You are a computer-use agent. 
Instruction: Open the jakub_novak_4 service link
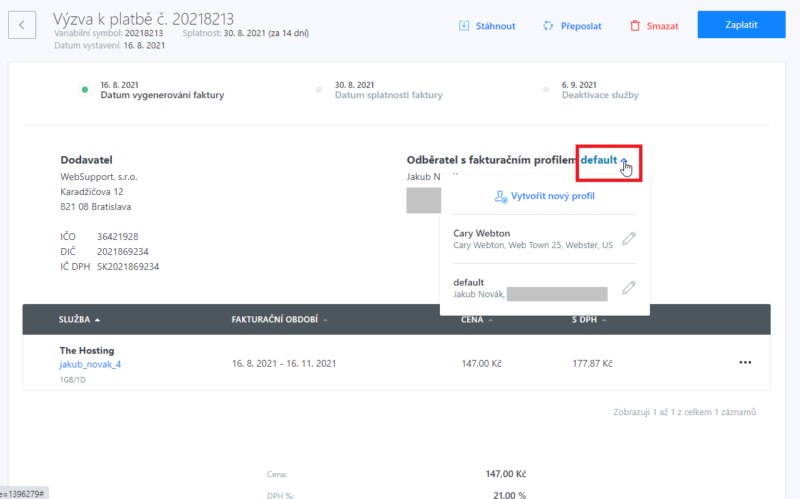(x=90, y=364)
